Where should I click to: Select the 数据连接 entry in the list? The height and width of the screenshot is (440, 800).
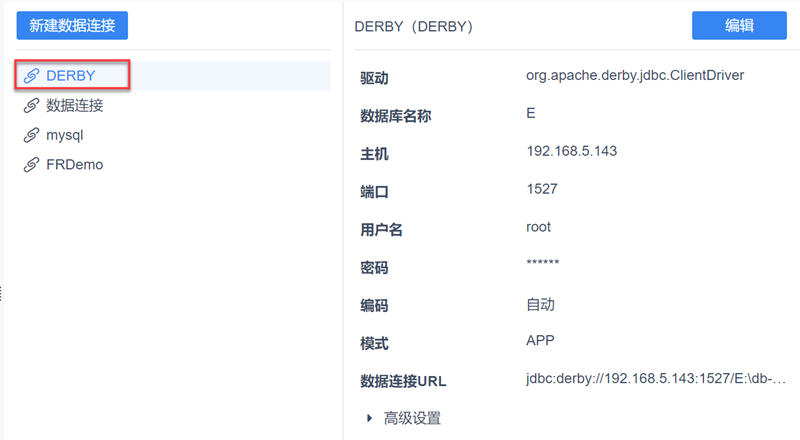tap(173, 105)
